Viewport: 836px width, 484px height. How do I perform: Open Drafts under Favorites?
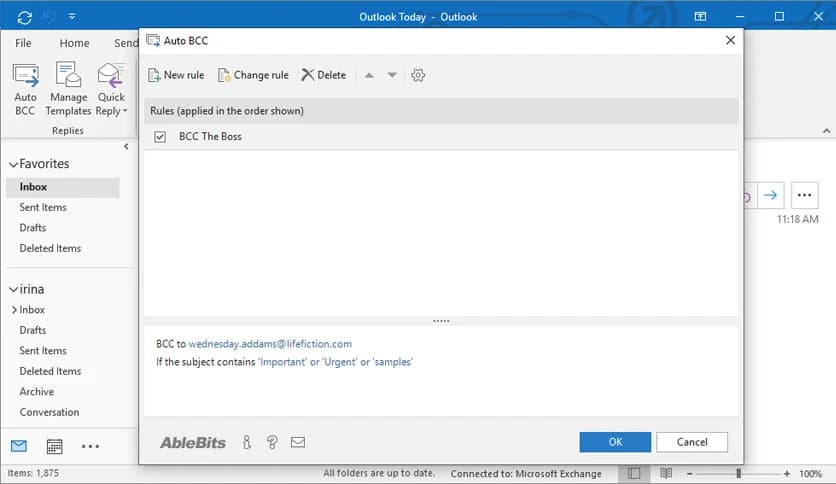[x=33, y=228]
